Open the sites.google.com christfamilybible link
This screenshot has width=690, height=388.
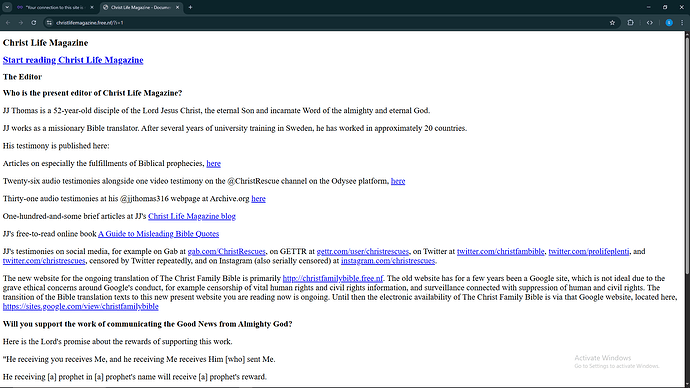81,306
